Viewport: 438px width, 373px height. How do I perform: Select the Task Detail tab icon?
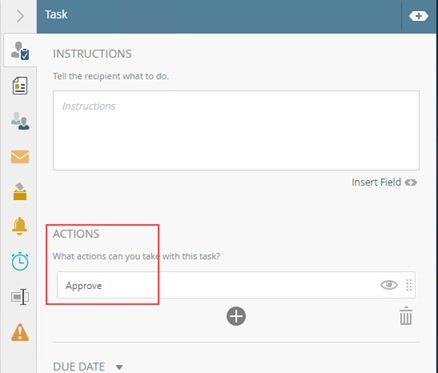[x=20, y=51]
